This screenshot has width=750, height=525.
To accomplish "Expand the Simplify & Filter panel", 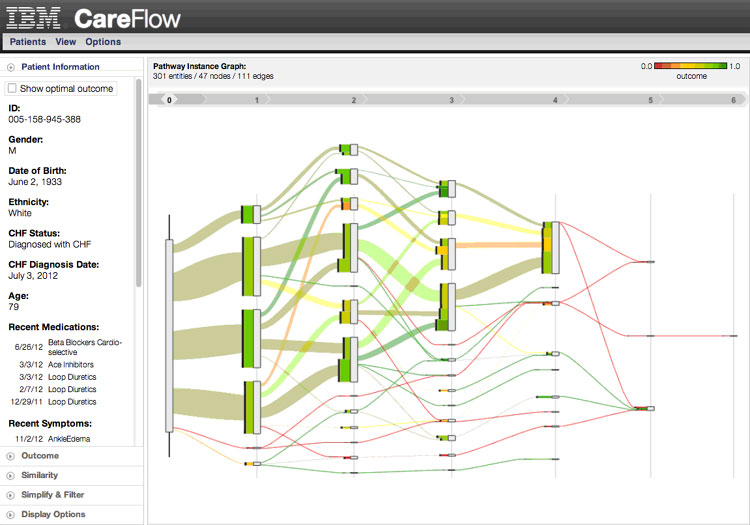I will coord(11,495).
